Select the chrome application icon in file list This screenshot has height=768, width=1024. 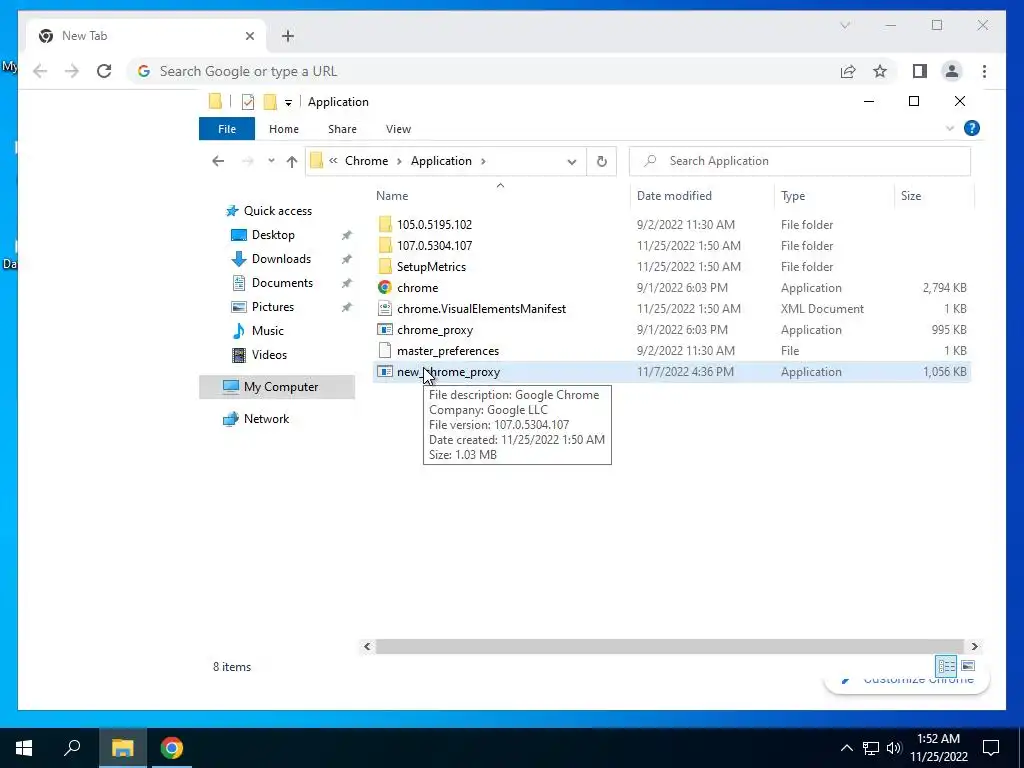pyautogui.click(x=385, y=287)
